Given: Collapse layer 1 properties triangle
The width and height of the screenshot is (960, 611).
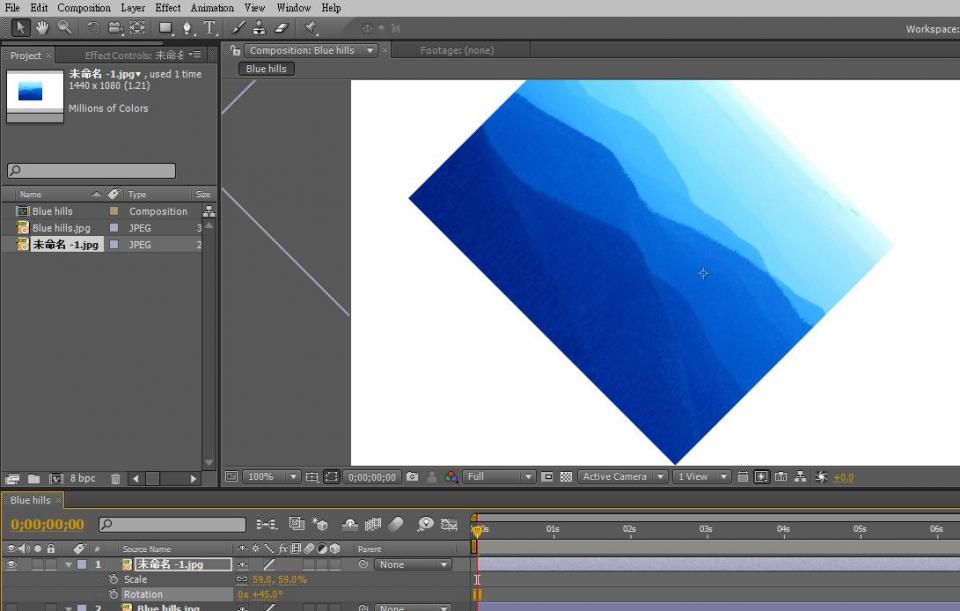Looking at the screenshot, I should coord(69,565).
